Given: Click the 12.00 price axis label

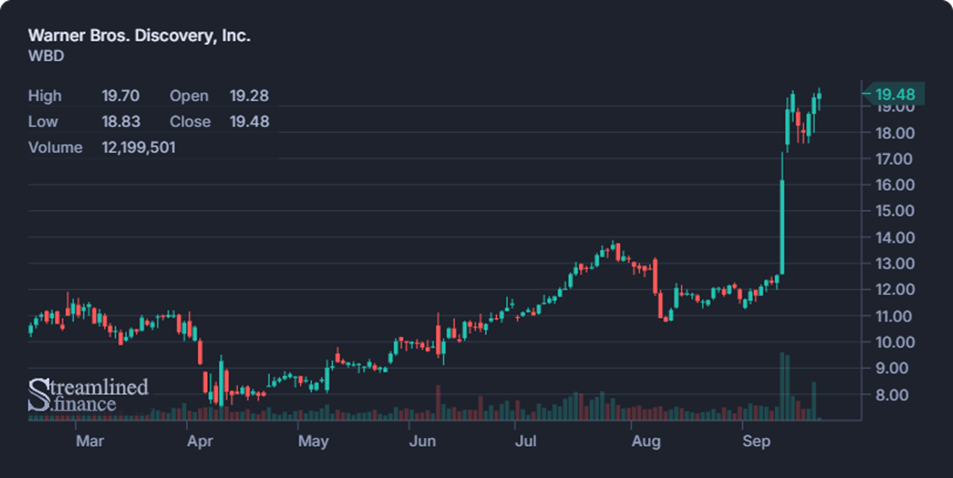Looking at the screenshot, I should 895,289.
